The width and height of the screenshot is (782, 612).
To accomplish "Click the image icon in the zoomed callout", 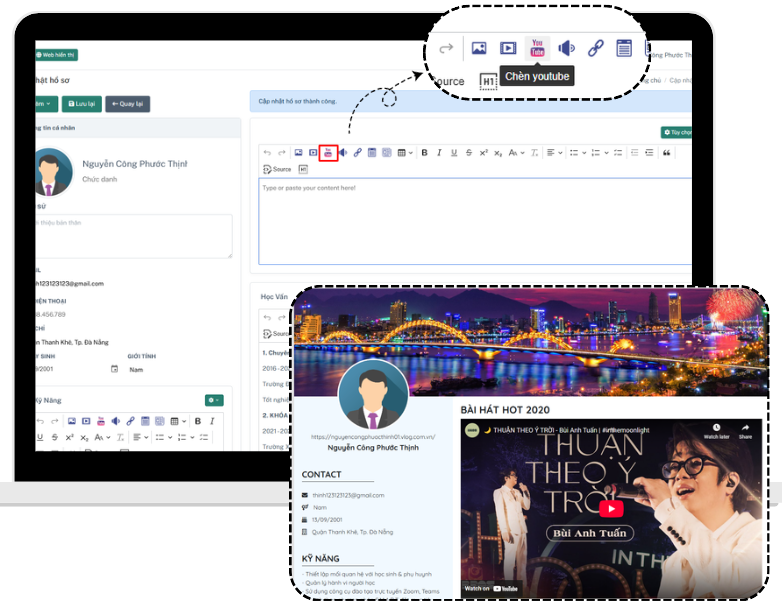I will 479,48.
